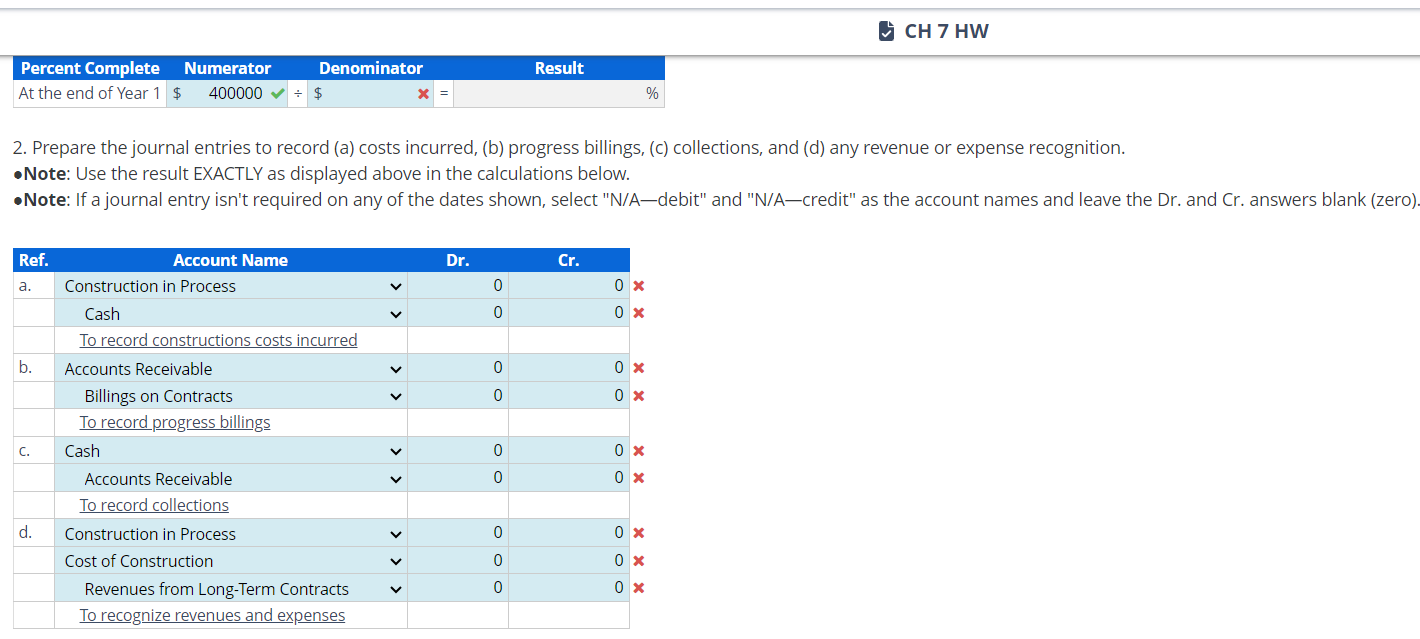1420x639 pixels.
Task: Click the link To record collections
Action: pyautogui.click(x=154, y=505)
